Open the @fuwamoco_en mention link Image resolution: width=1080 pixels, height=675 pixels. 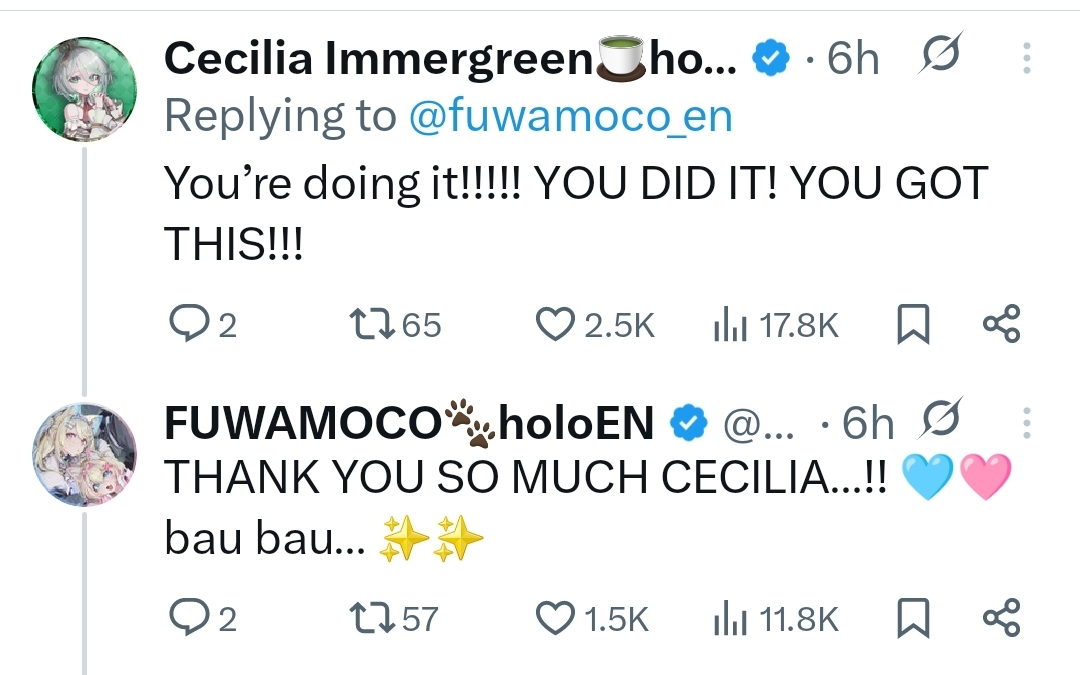point(570,117)
